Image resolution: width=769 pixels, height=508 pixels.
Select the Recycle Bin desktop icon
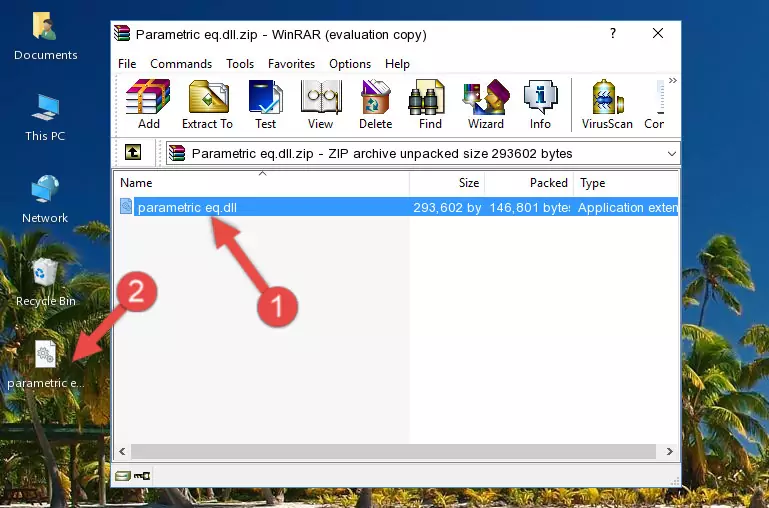[45, 282]
